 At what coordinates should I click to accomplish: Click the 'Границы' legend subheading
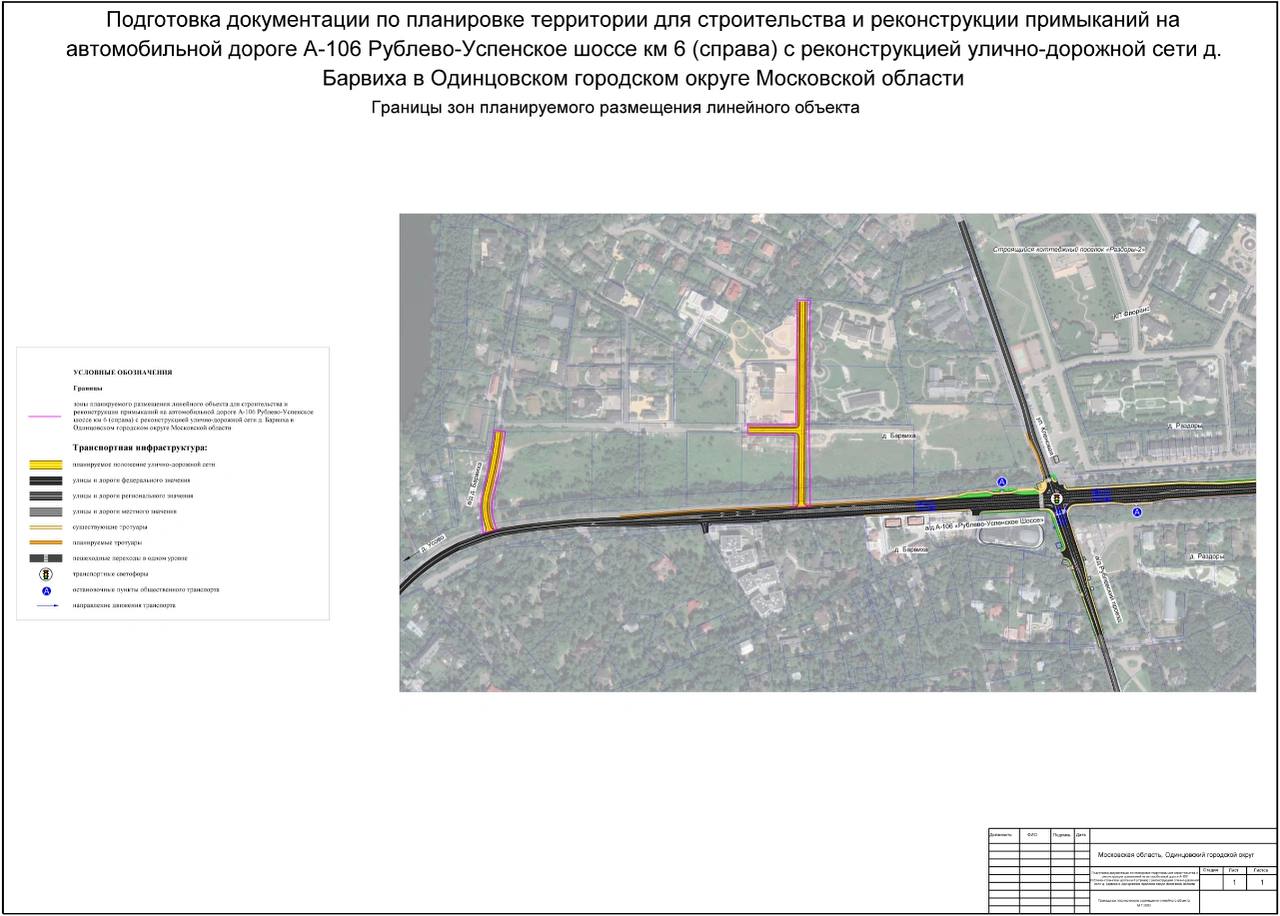88,387
